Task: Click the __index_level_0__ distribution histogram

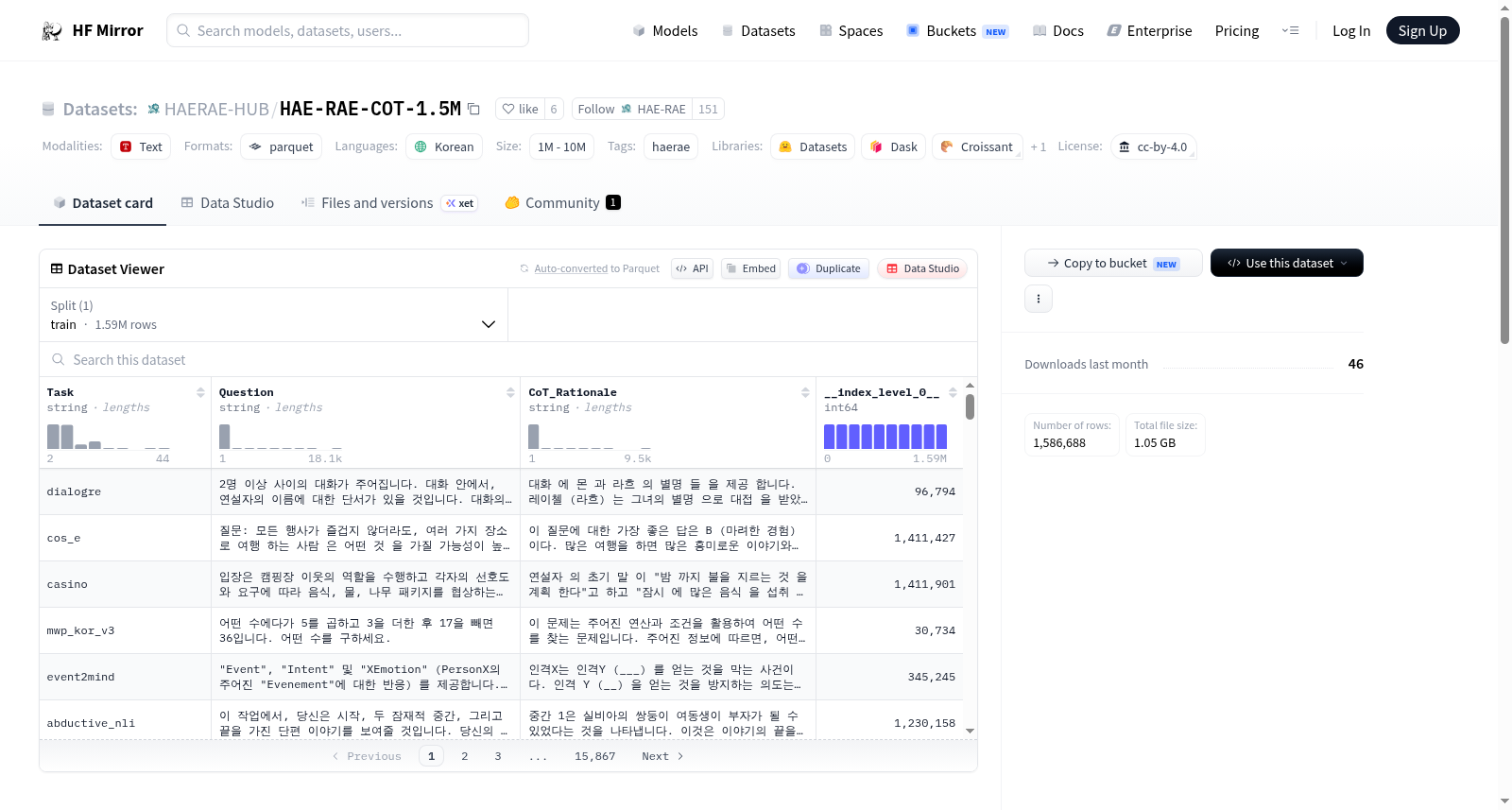Action: 885,436
